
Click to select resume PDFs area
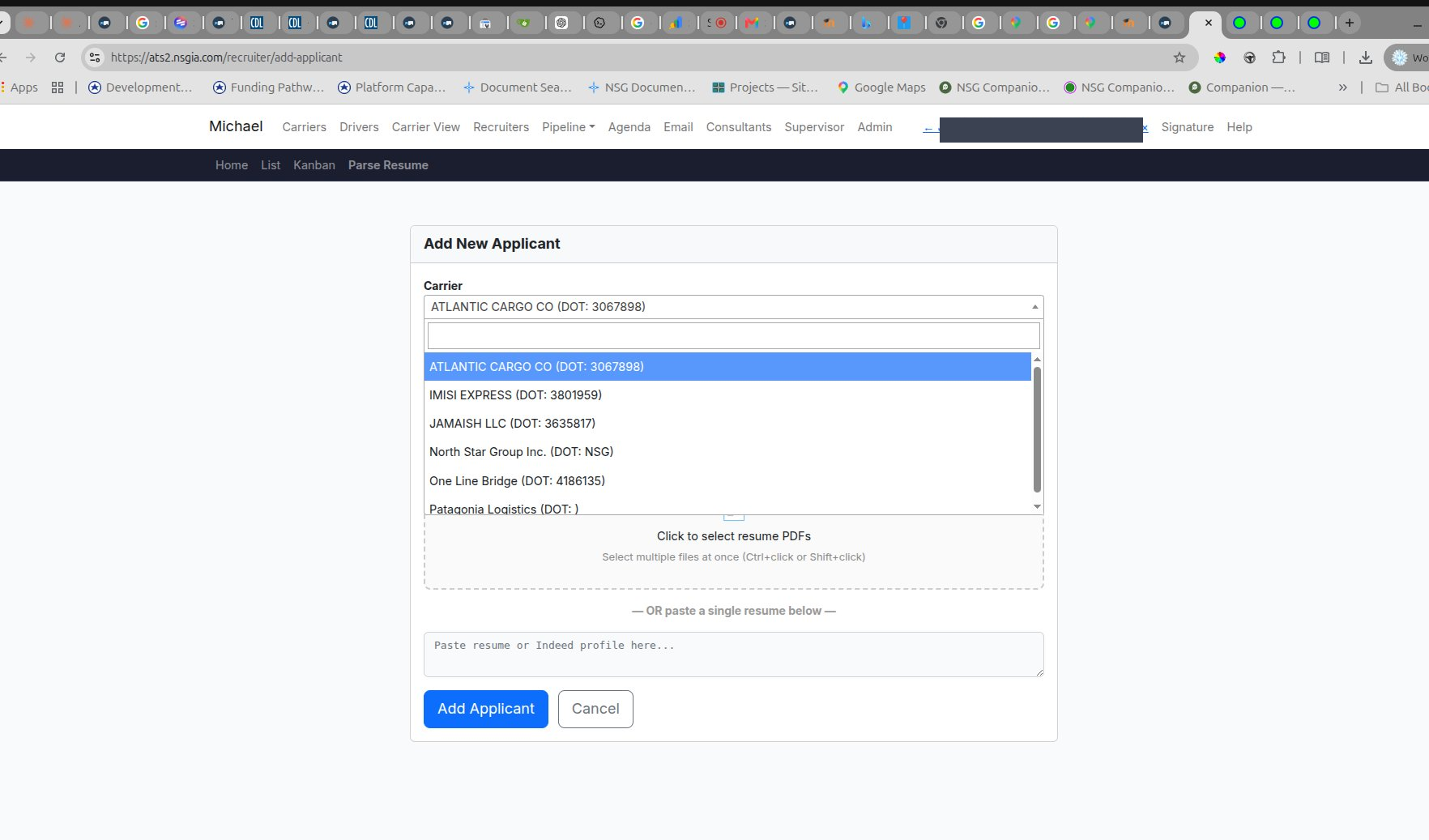click(734, 551)
